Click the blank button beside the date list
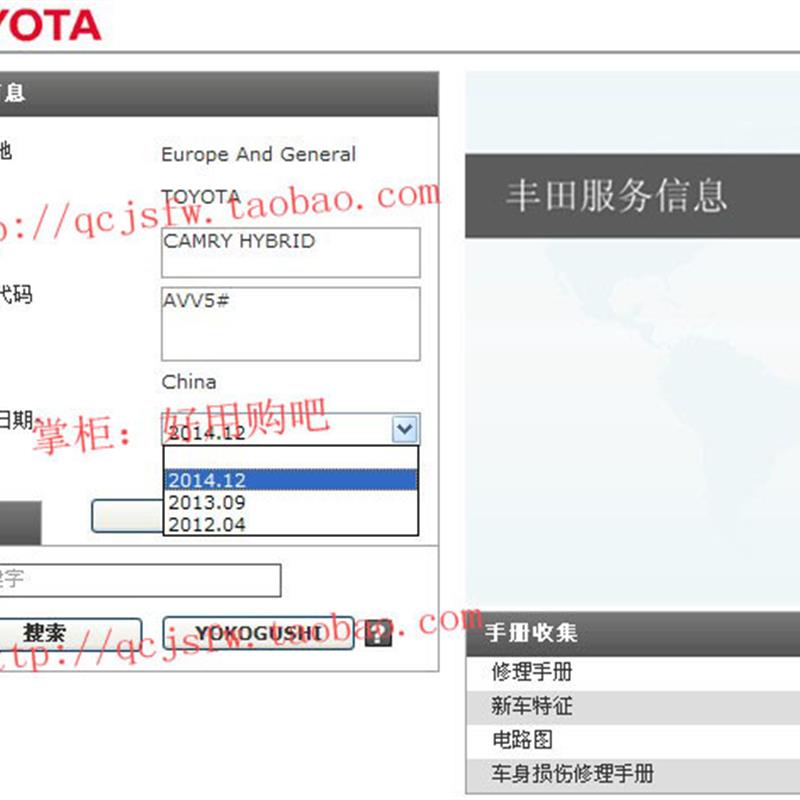This screenshot has height=800, width=800. pyautogui.click(x=127, y=516)
